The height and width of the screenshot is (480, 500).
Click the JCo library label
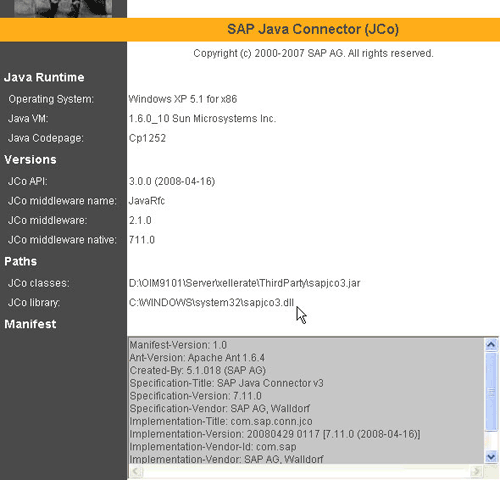(34, 303)
